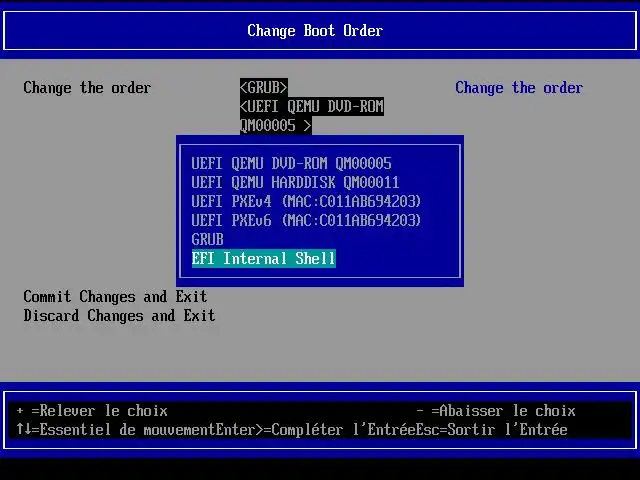
Task: Select UEFI QEMU HARDDISK QM00011 entry
Action: pyautogui.click(x=295, y=182)
